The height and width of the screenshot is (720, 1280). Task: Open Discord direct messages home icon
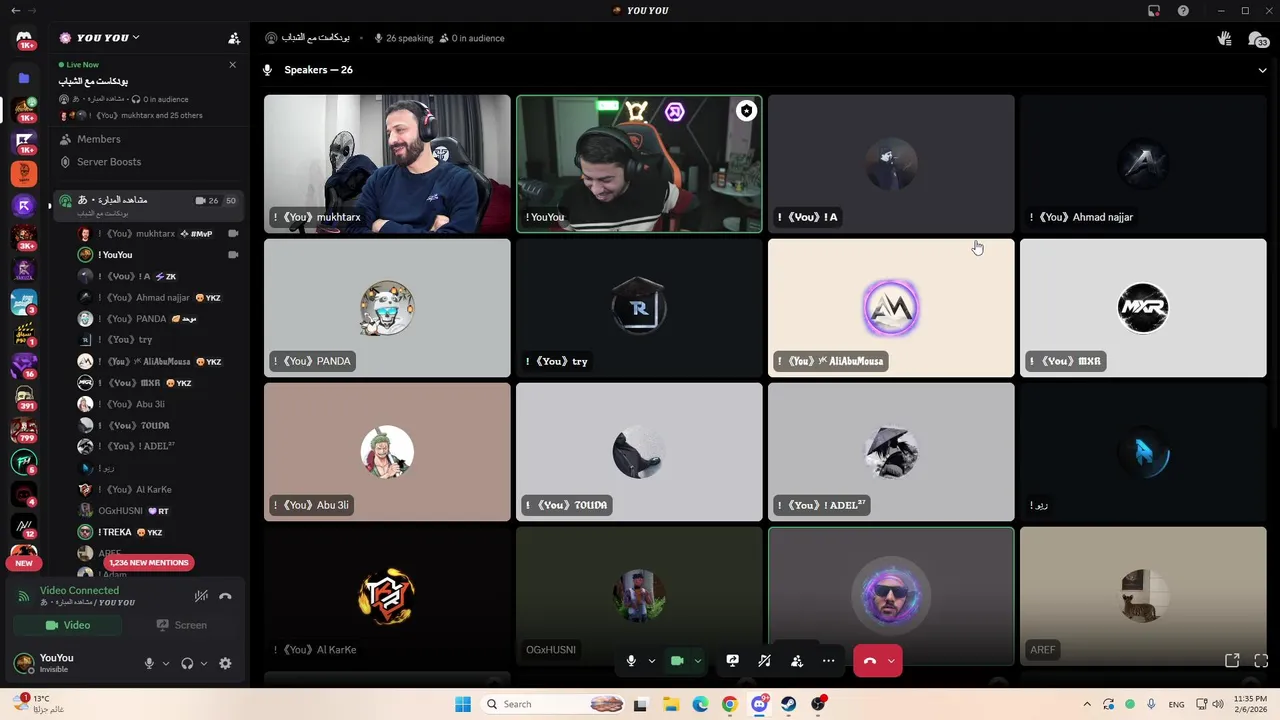(x=24, y=40)
